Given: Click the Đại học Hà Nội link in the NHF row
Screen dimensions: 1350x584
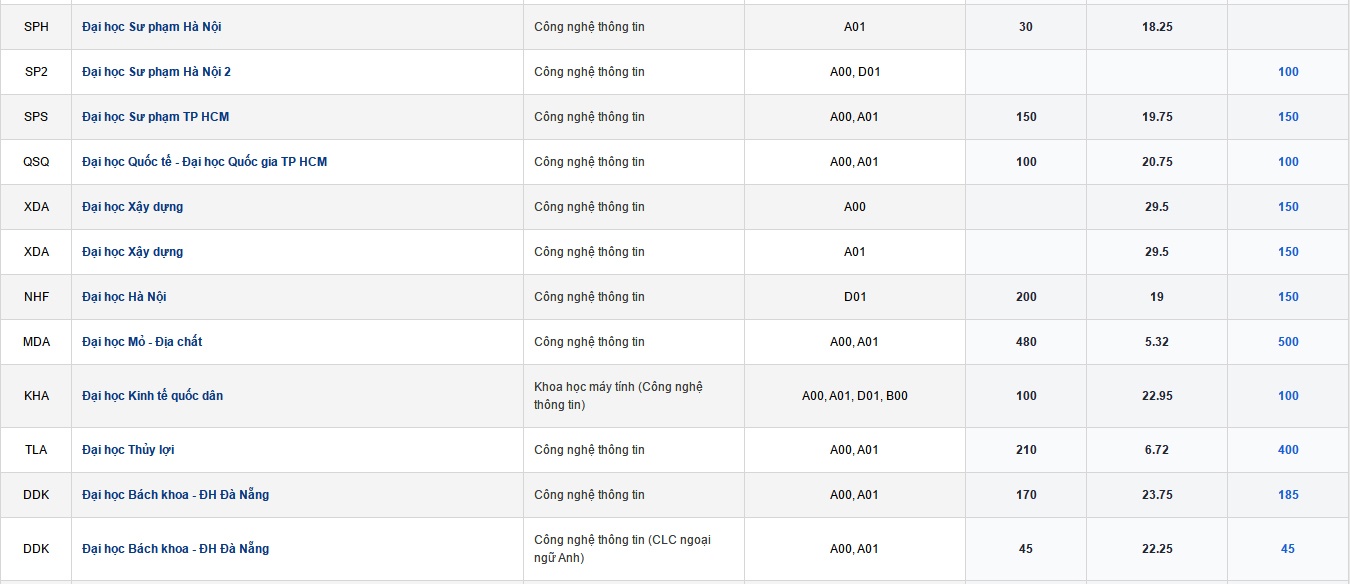Looking at the screenshot, I should [x=124, y=297].
